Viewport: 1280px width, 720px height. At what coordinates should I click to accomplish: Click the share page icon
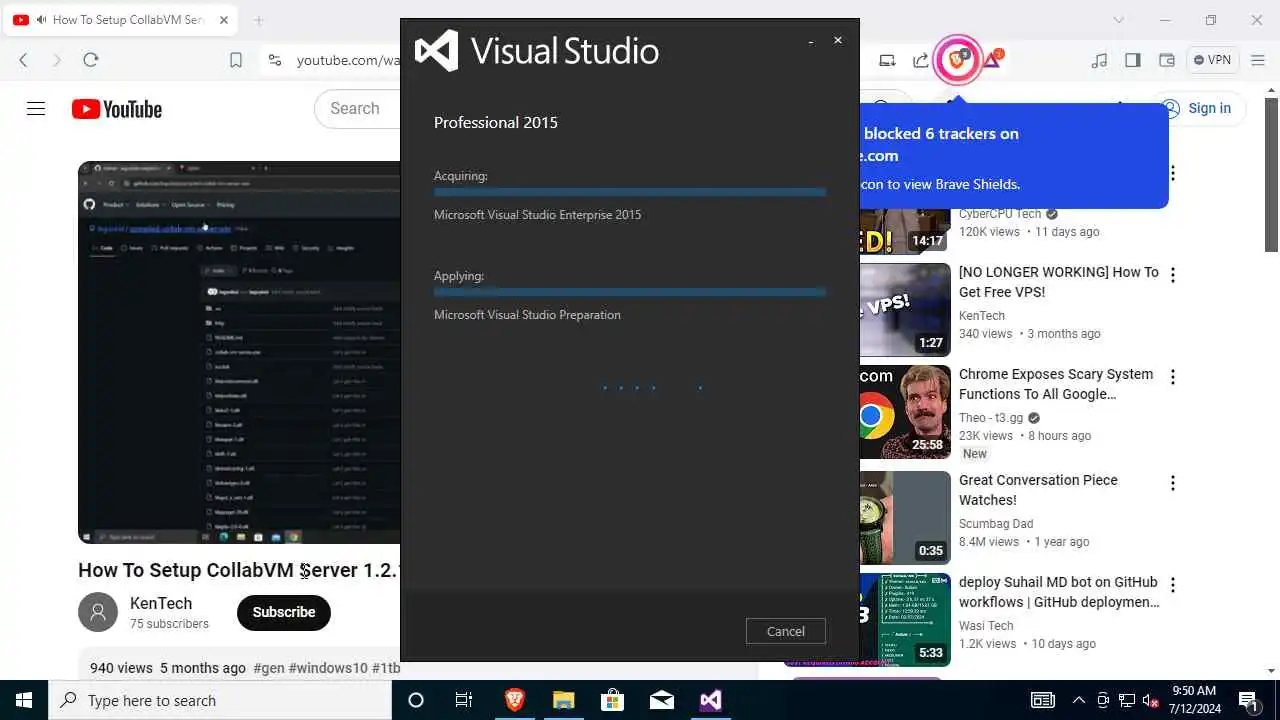click(921, 60)
